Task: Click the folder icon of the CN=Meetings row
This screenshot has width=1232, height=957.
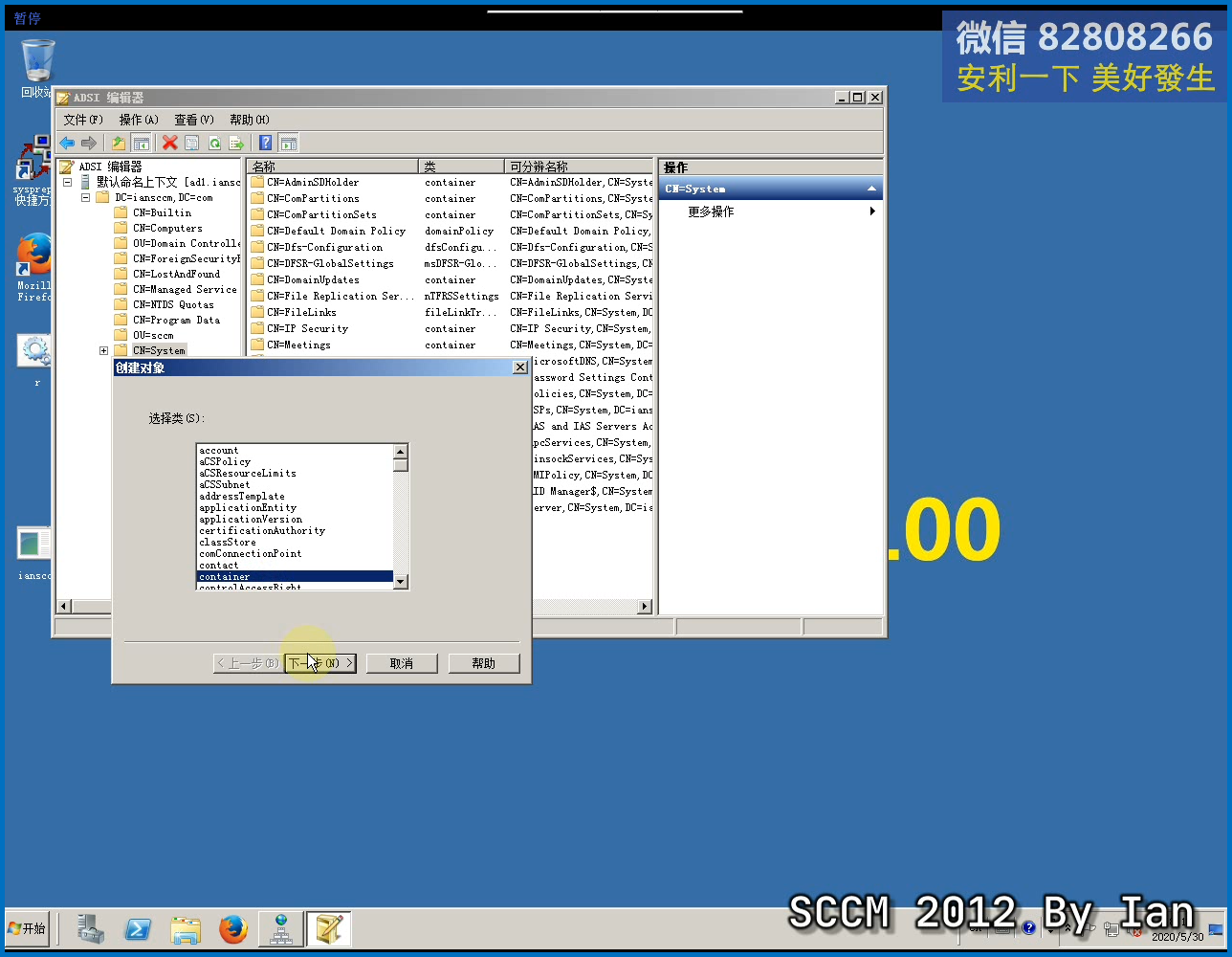Action: coord(257,345)
